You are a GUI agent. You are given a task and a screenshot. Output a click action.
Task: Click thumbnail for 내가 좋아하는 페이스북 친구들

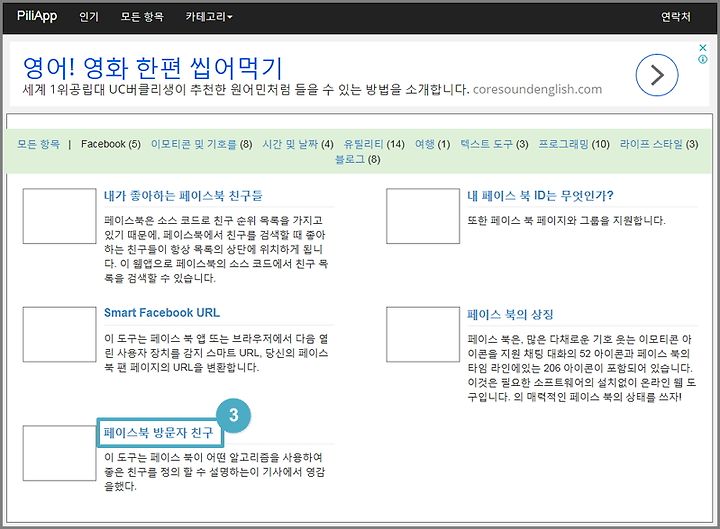coord(59,216)
